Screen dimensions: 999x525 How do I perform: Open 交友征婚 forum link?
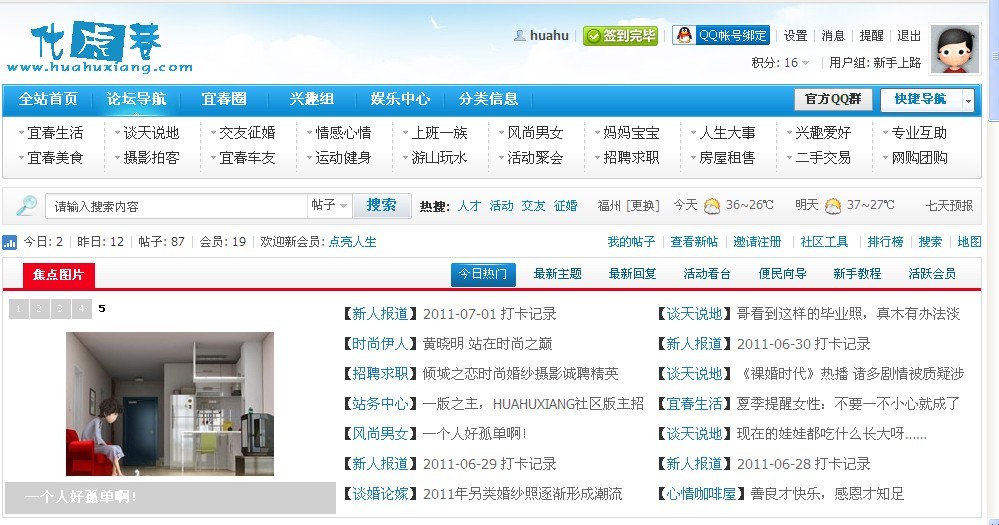[x=247, y=133]
